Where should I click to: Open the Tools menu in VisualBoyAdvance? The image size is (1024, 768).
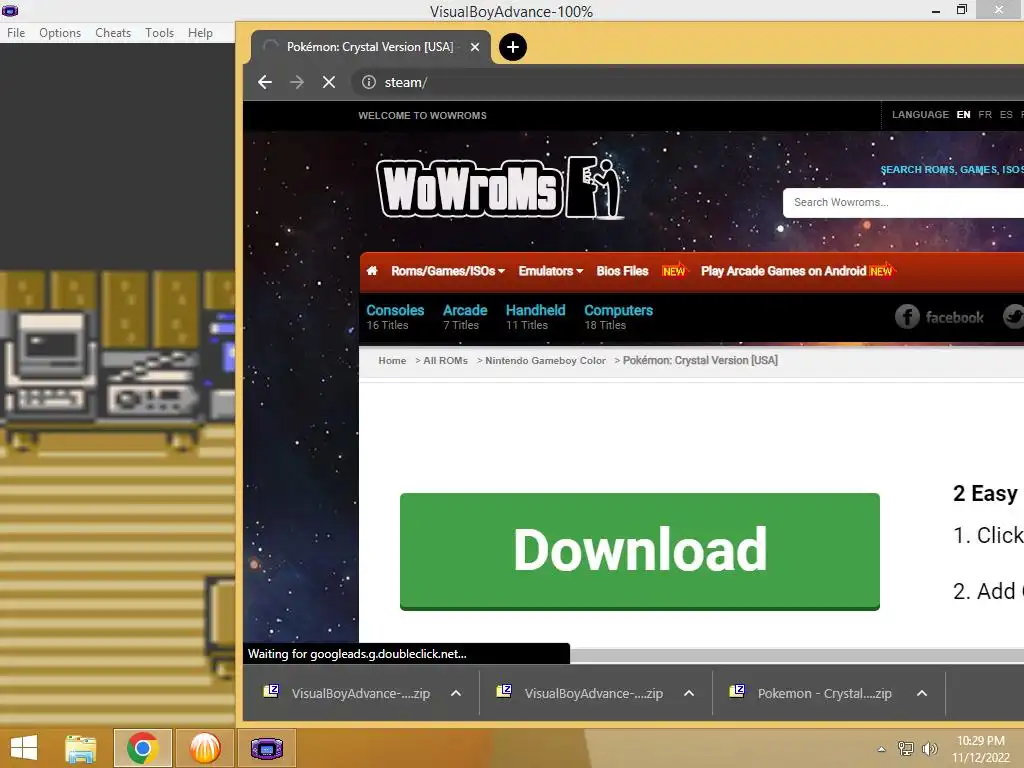[x=159, y=33]
